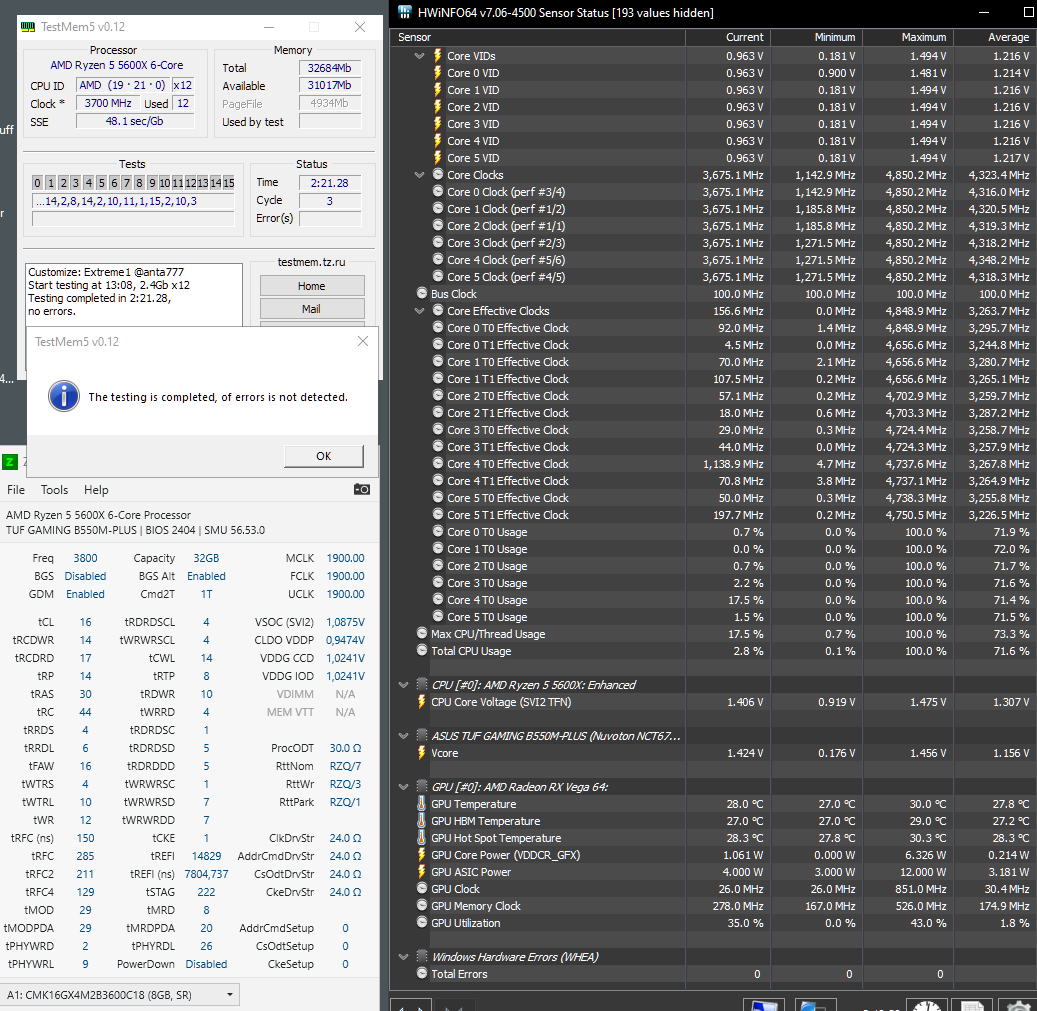
Task: Click the green ZenTimings Z icon
Action: (x=9, y=462)
